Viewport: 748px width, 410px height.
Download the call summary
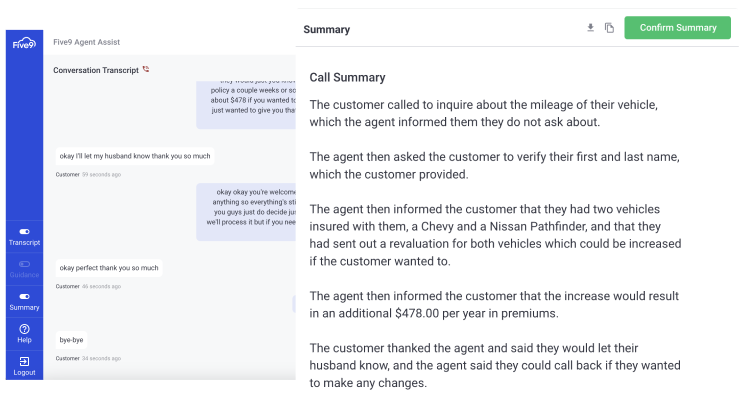coord(590,28)
